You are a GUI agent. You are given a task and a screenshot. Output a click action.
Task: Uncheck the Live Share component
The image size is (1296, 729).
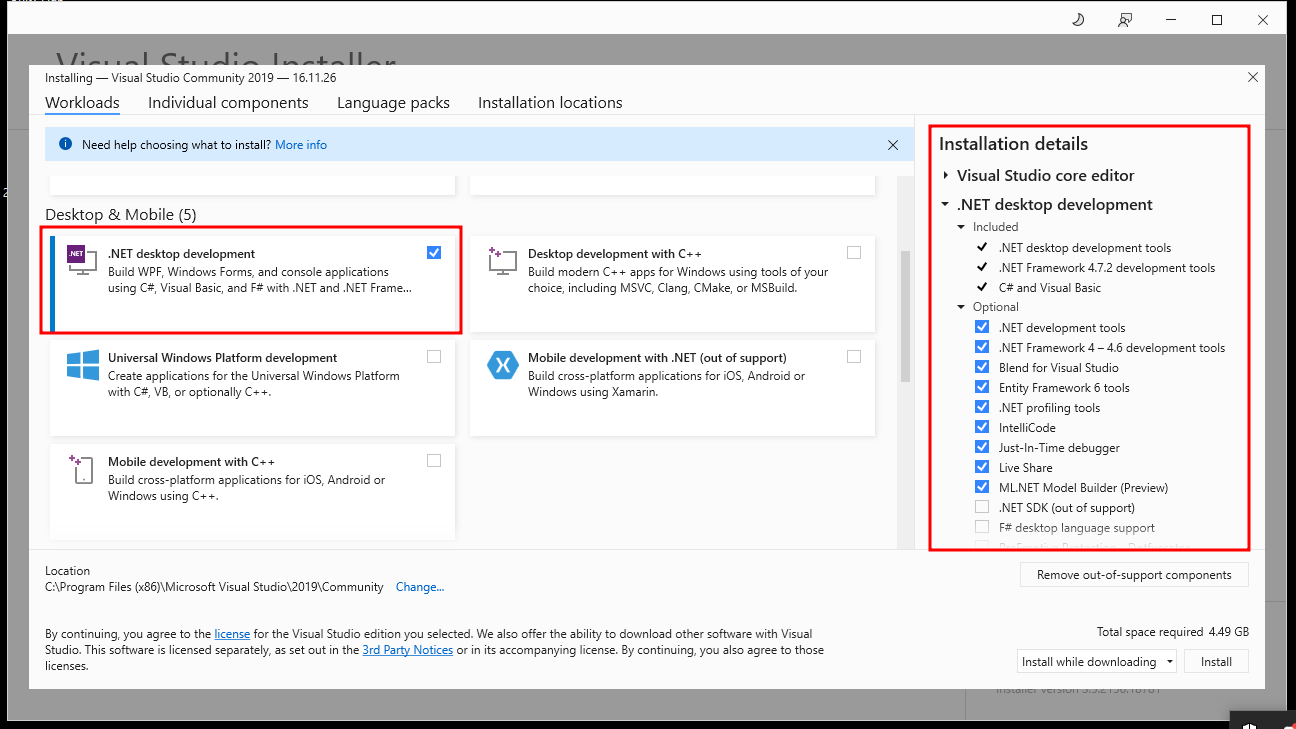pos(982,467)
